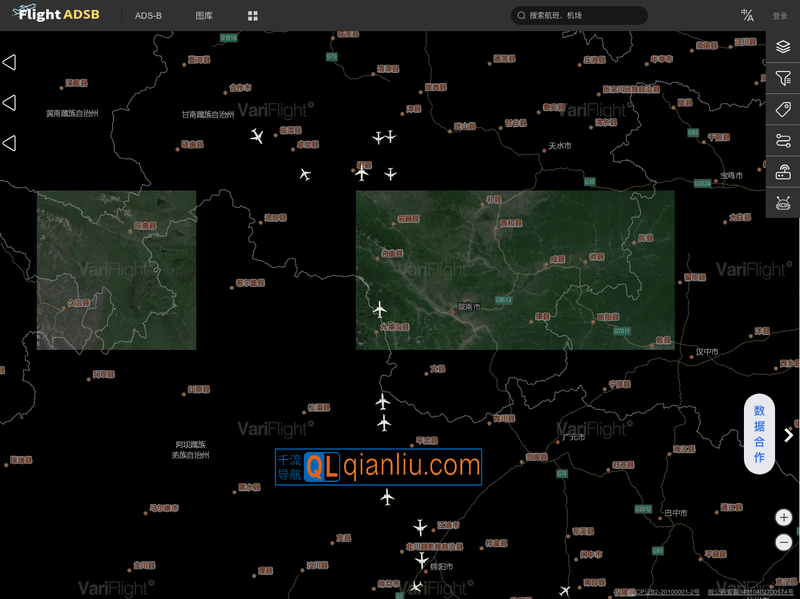Click the 数据合作 data cooperation button

(759, 434)
